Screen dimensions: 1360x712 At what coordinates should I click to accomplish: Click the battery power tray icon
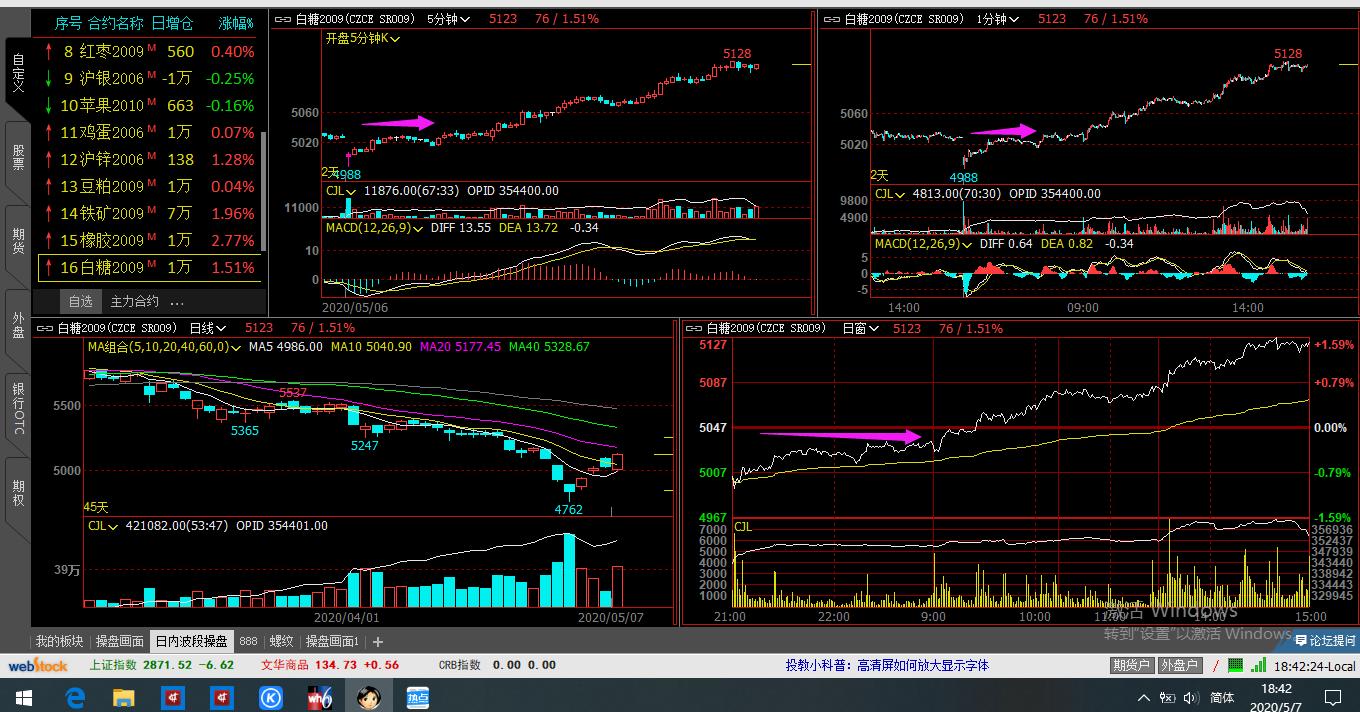(1169, 697)
